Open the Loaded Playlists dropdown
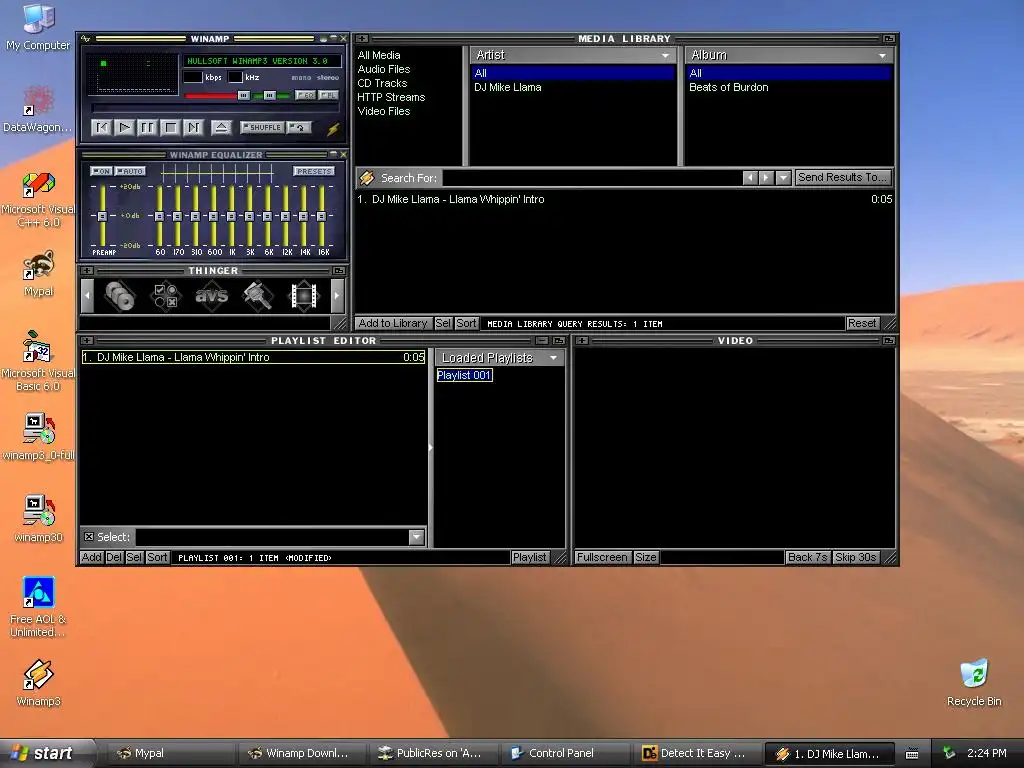The width and height of the screenshot is (1024, 768). (554, 358)
